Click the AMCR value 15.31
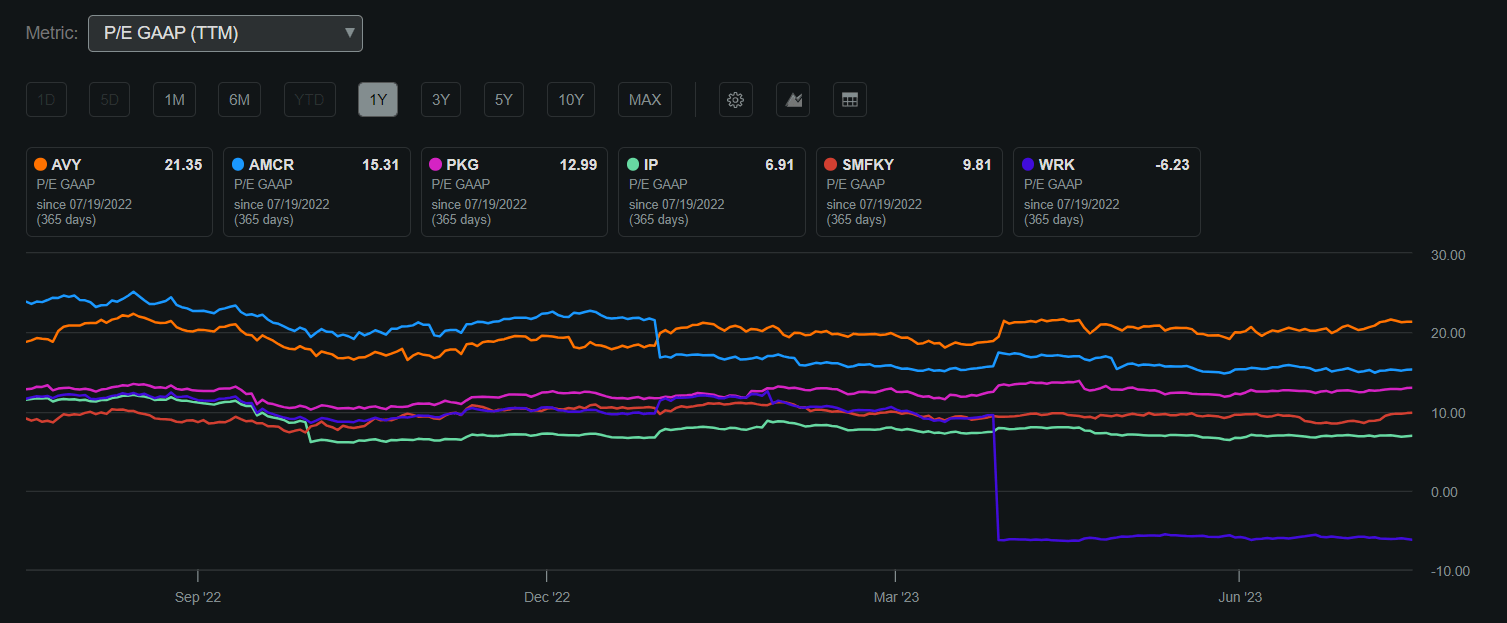Viewport: 1507px width, 623px height. pos(381,165)
